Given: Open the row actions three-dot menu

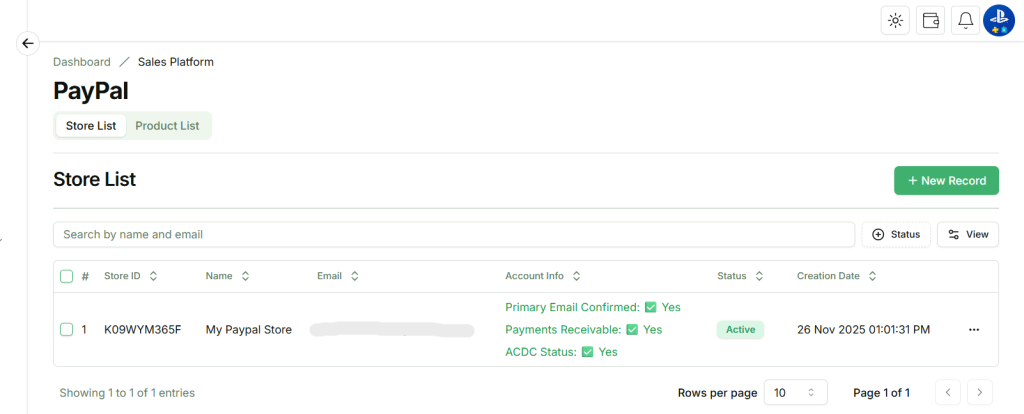Looking at the screenshot, I should click(x=974, y=329).
